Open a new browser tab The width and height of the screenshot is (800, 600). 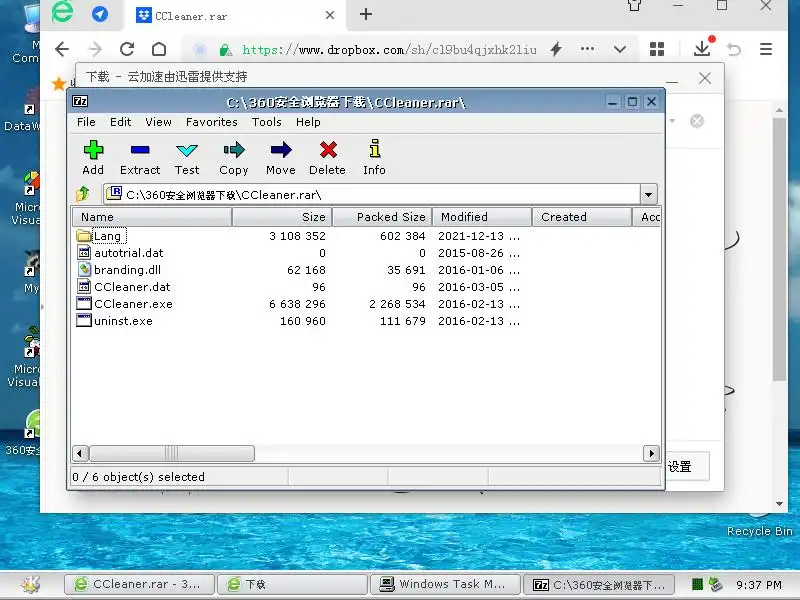[x=366, y=14]
